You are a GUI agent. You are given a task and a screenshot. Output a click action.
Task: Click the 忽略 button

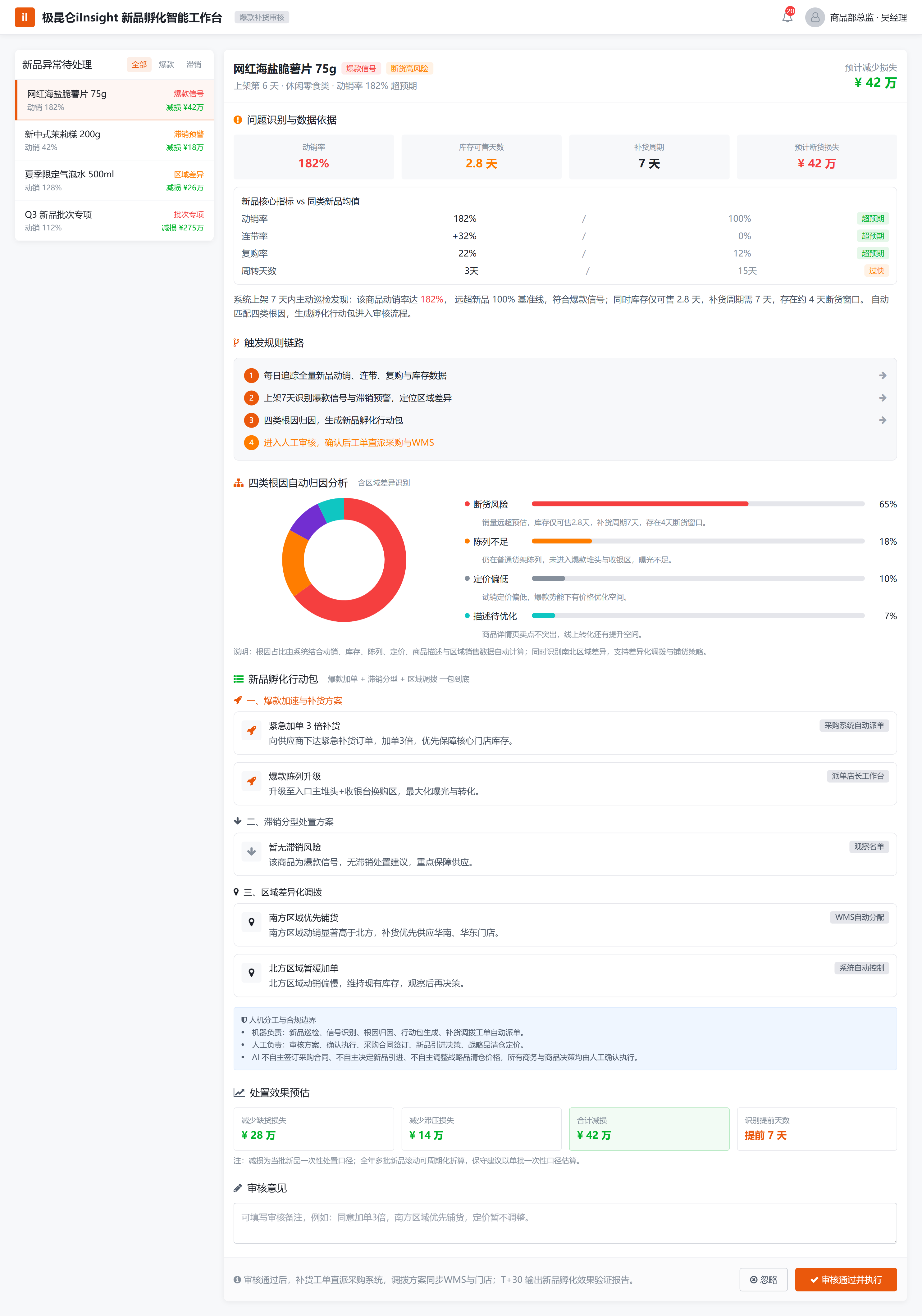(763, 1280)
